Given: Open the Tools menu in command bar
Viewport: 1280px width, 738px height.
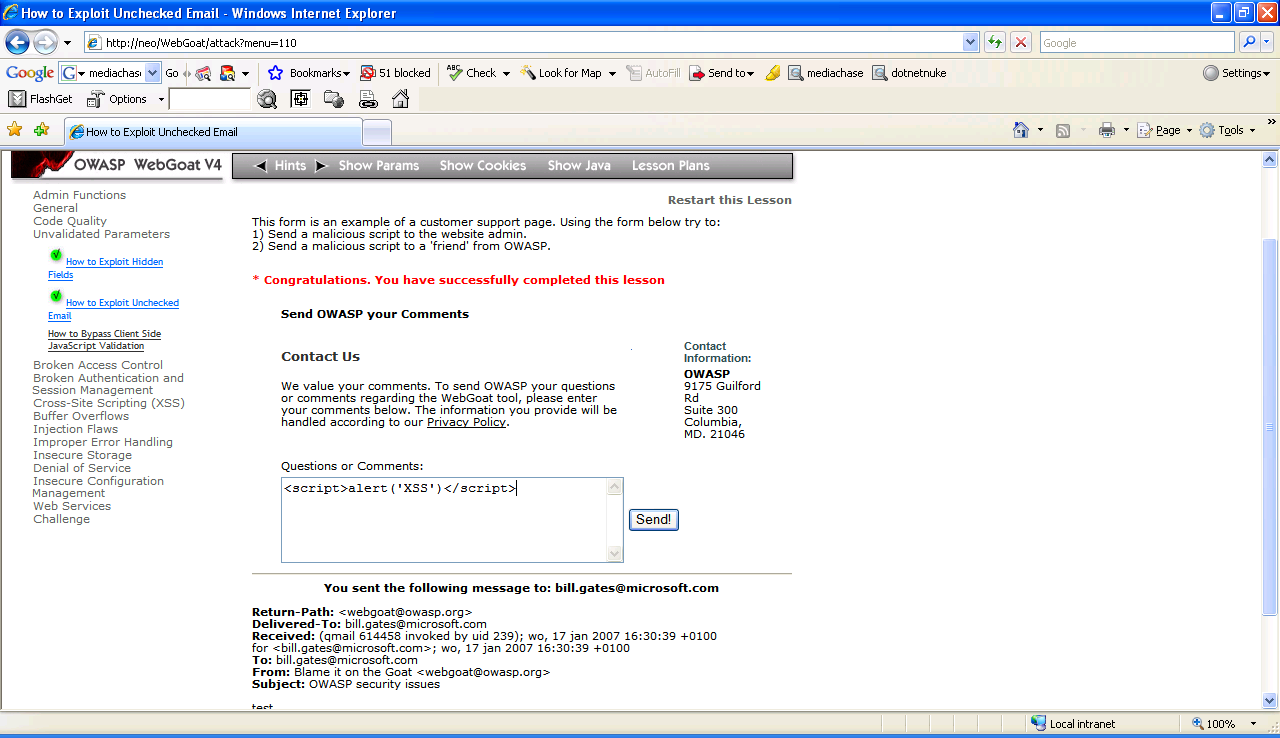Looking at the screenshot, I should coord(1228,130).
